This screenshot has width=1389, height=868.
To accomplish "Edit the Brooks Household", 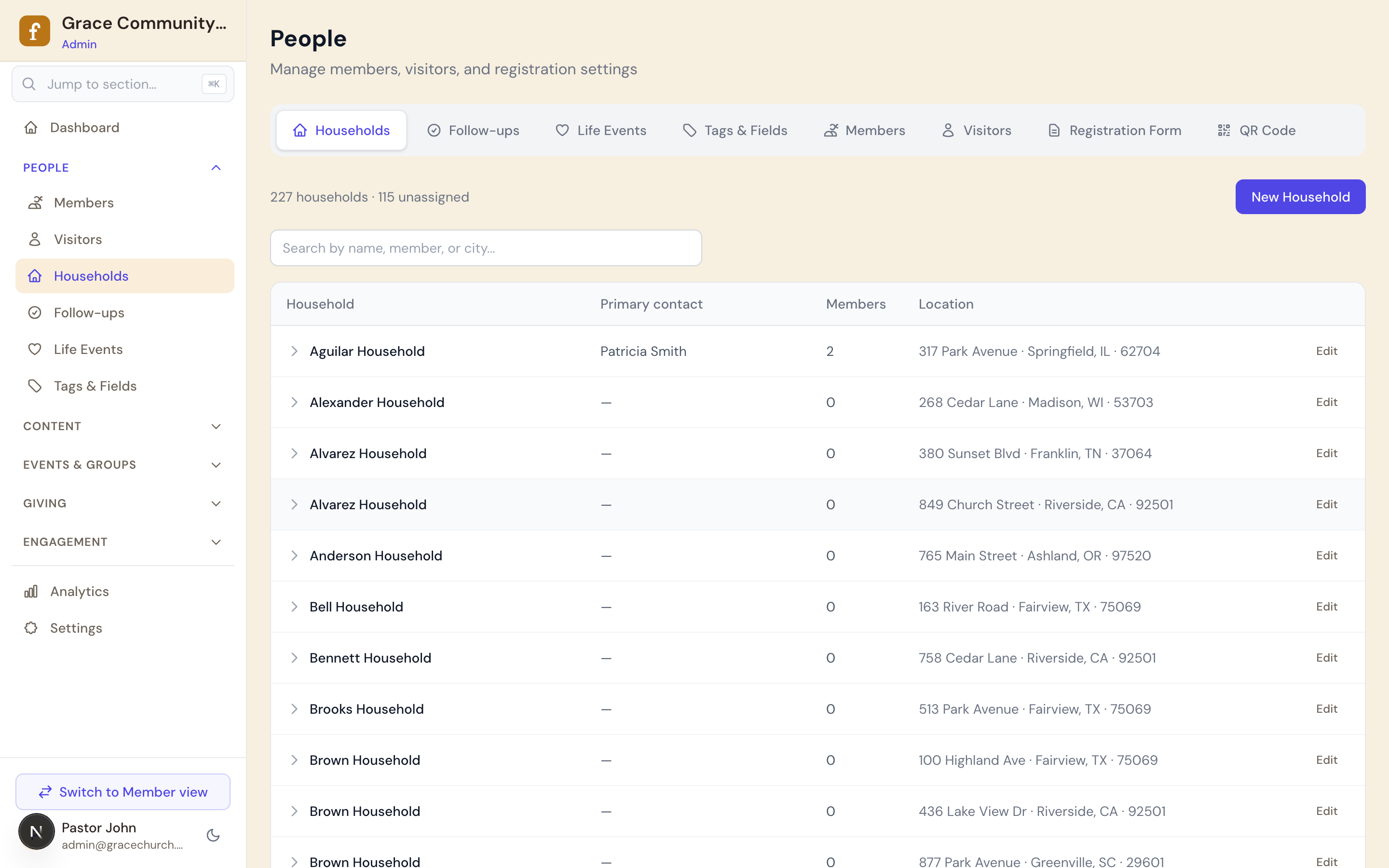I will pos(1326,709).
